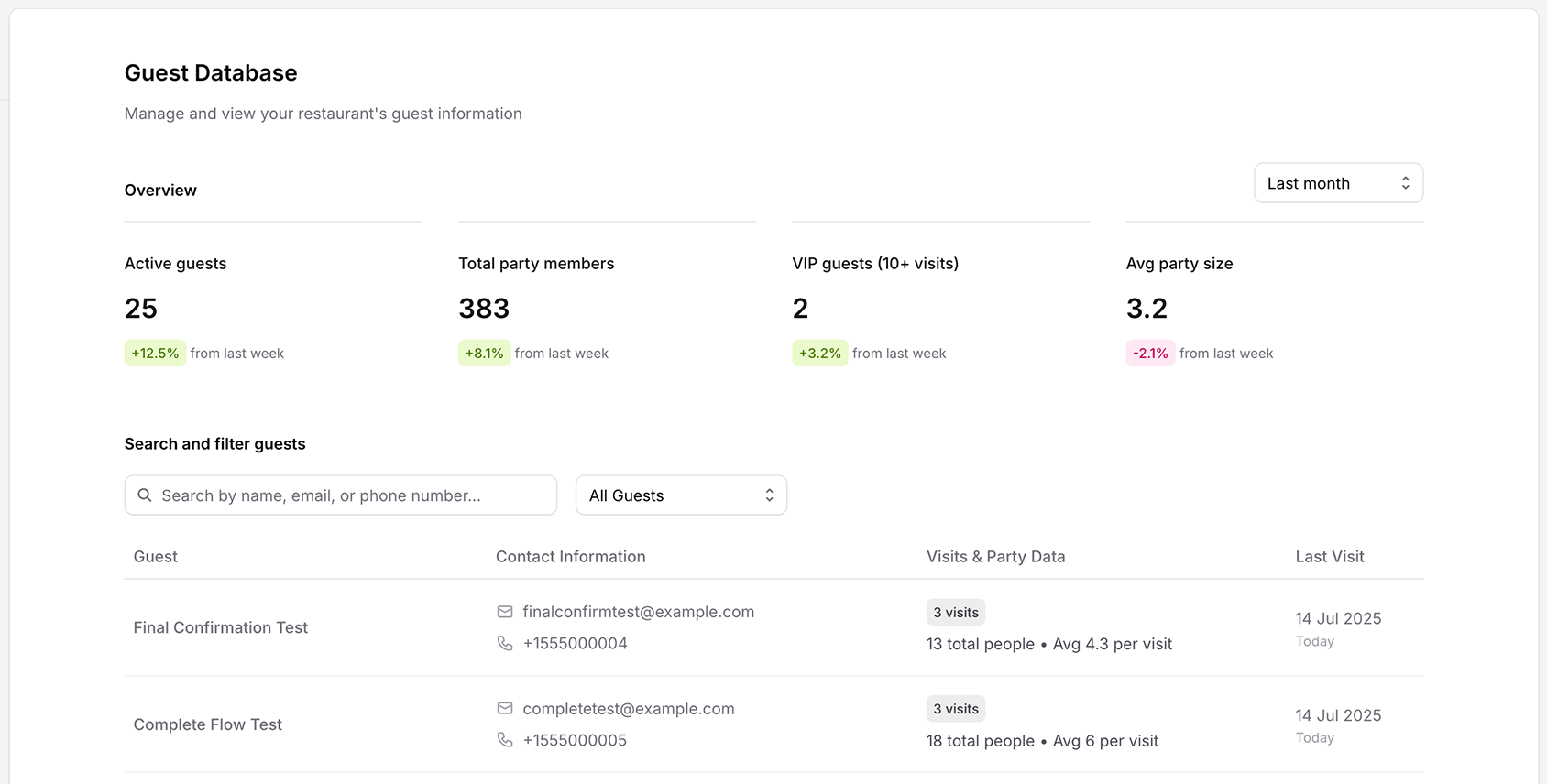This screenshot has height=784, width=1547.
Task: Click the +12.5% active guests badge
Action: 155,354
